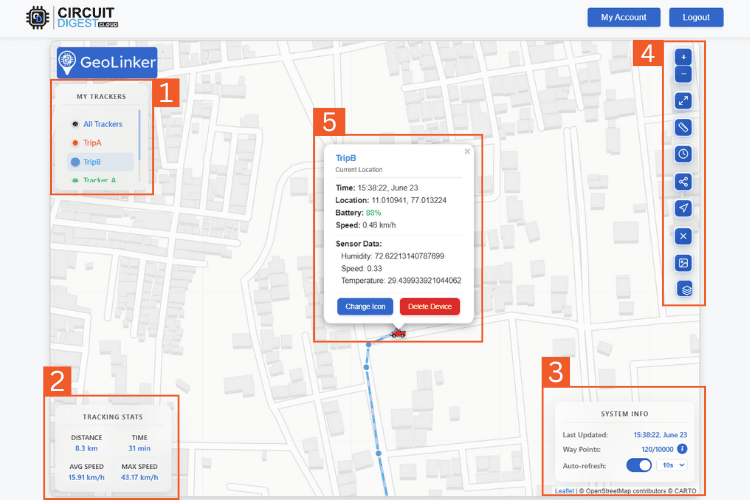The image size is (750, 500).
Task: Zoom out with the map minus button
Action: pyautogui.click(x=683, y=74)
